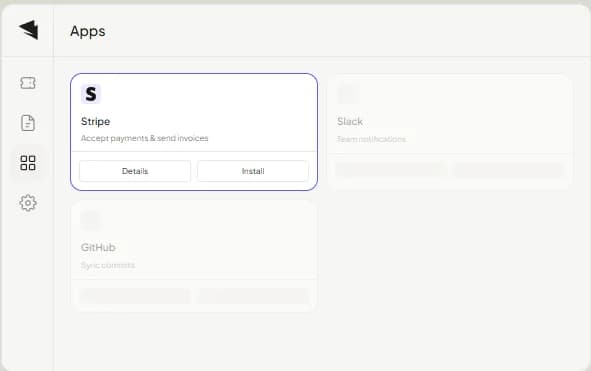Click the paper-plane logo icon
591x371 pixels.
pos(29,30)
